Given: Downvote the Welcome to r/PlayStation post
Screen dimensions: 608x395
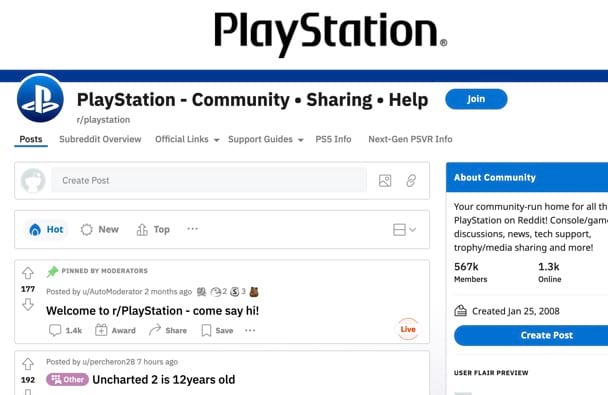Looking at the screenshot, I should (28, 305).
